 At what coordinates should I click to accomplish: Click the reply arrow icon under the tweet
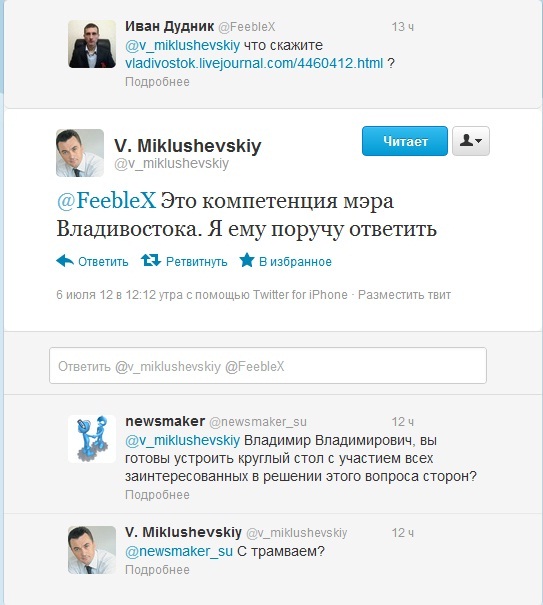click(65, 261)
